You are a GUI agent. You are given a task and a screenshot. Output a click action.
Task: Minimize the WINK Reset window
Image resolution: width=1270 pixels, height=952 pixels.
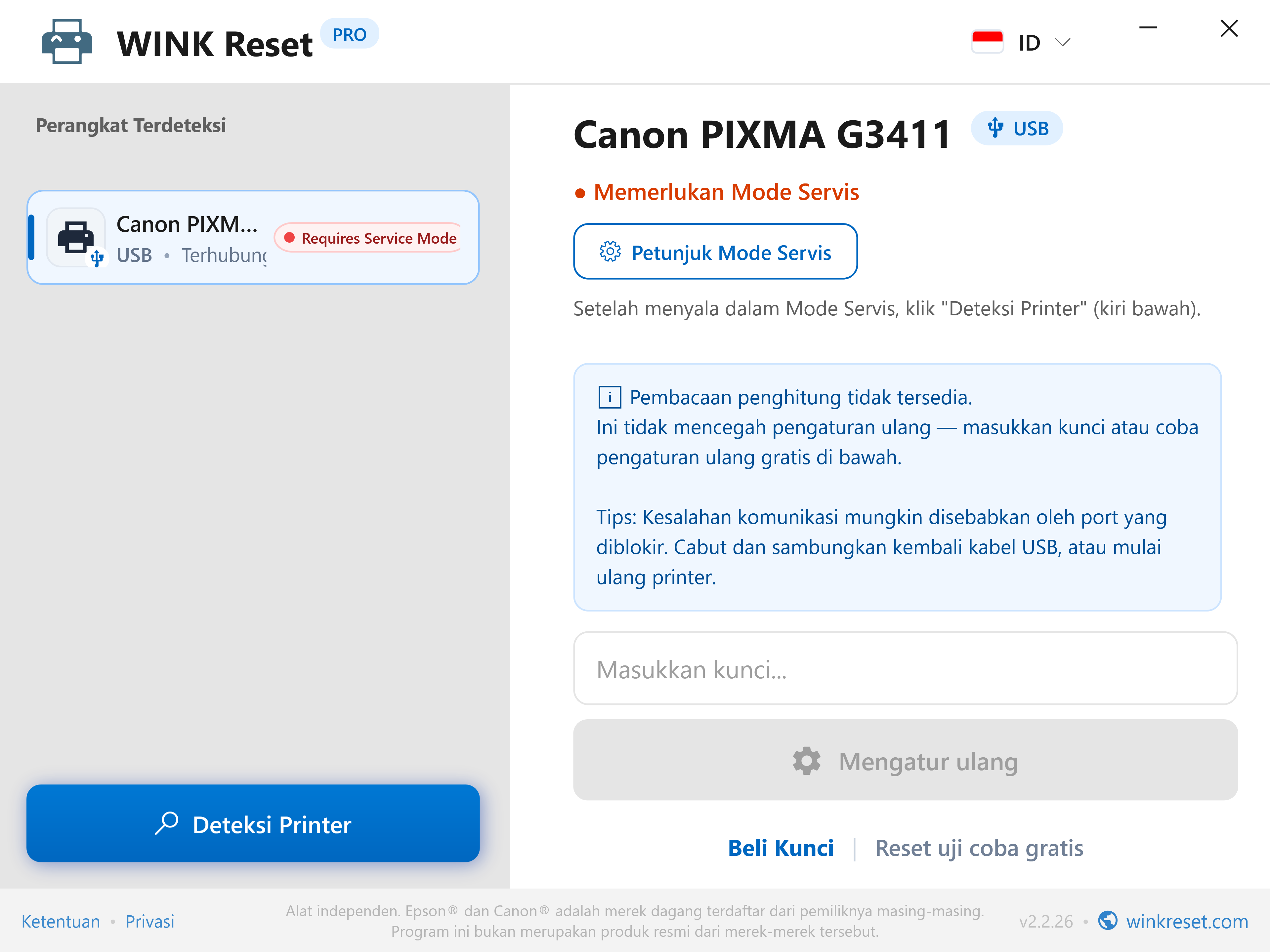click(1148, 27)
